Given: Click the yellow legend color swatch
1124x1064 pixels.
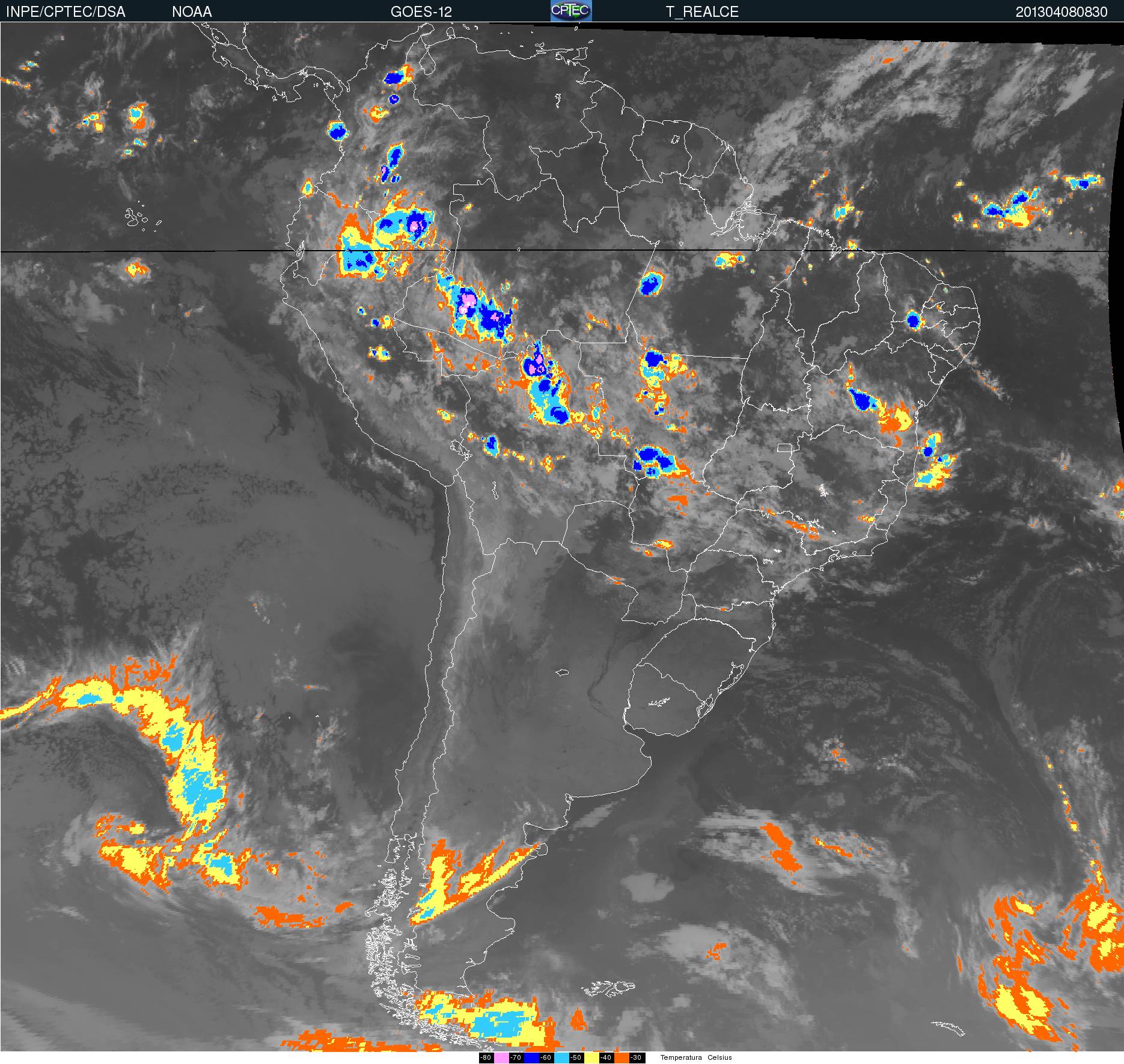Looking at the screenshot, I should (591, 1058).
